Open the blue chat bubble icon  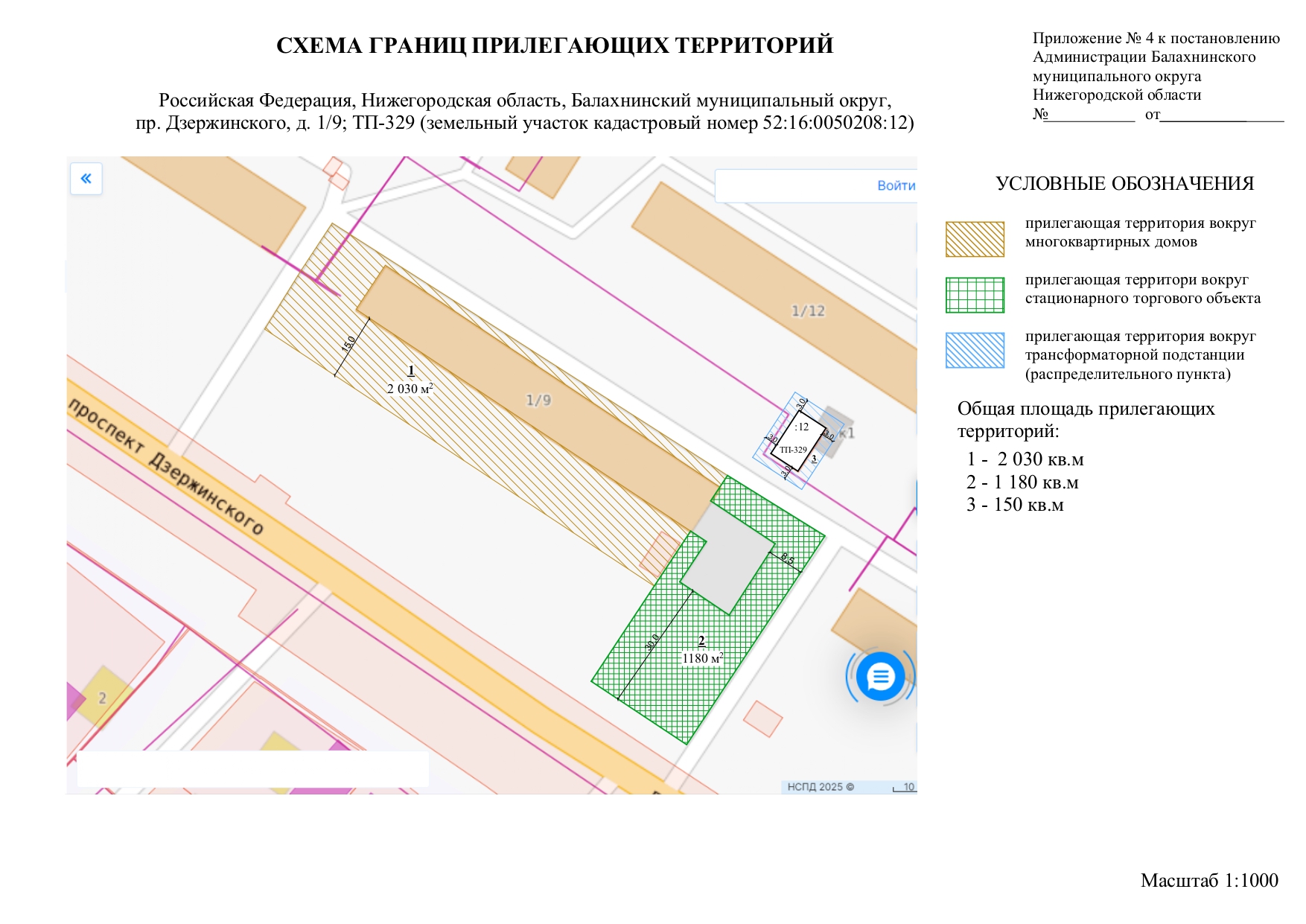880,677
